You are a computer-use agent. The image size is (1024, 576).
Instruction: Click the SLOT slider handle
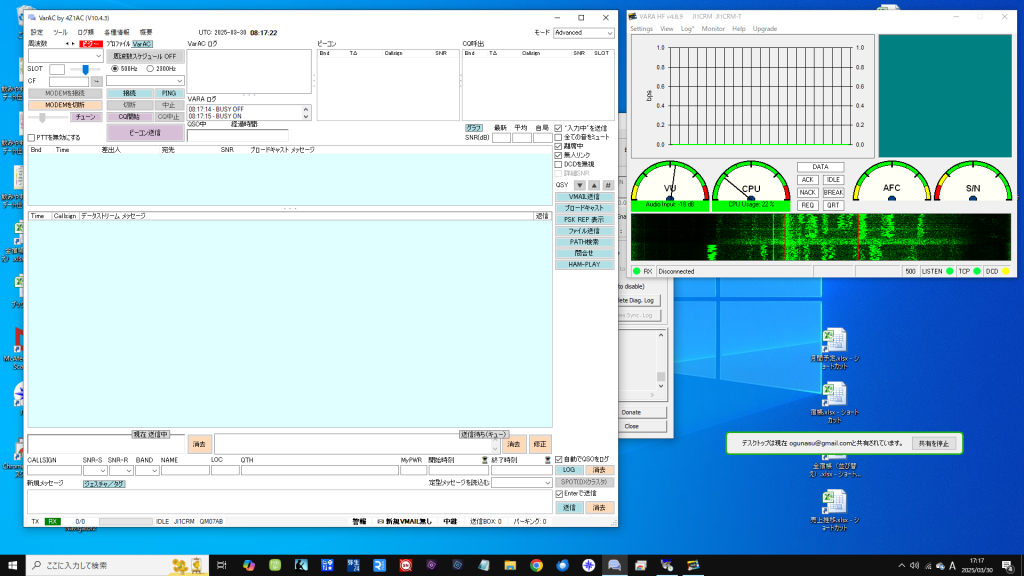(85, 69)
